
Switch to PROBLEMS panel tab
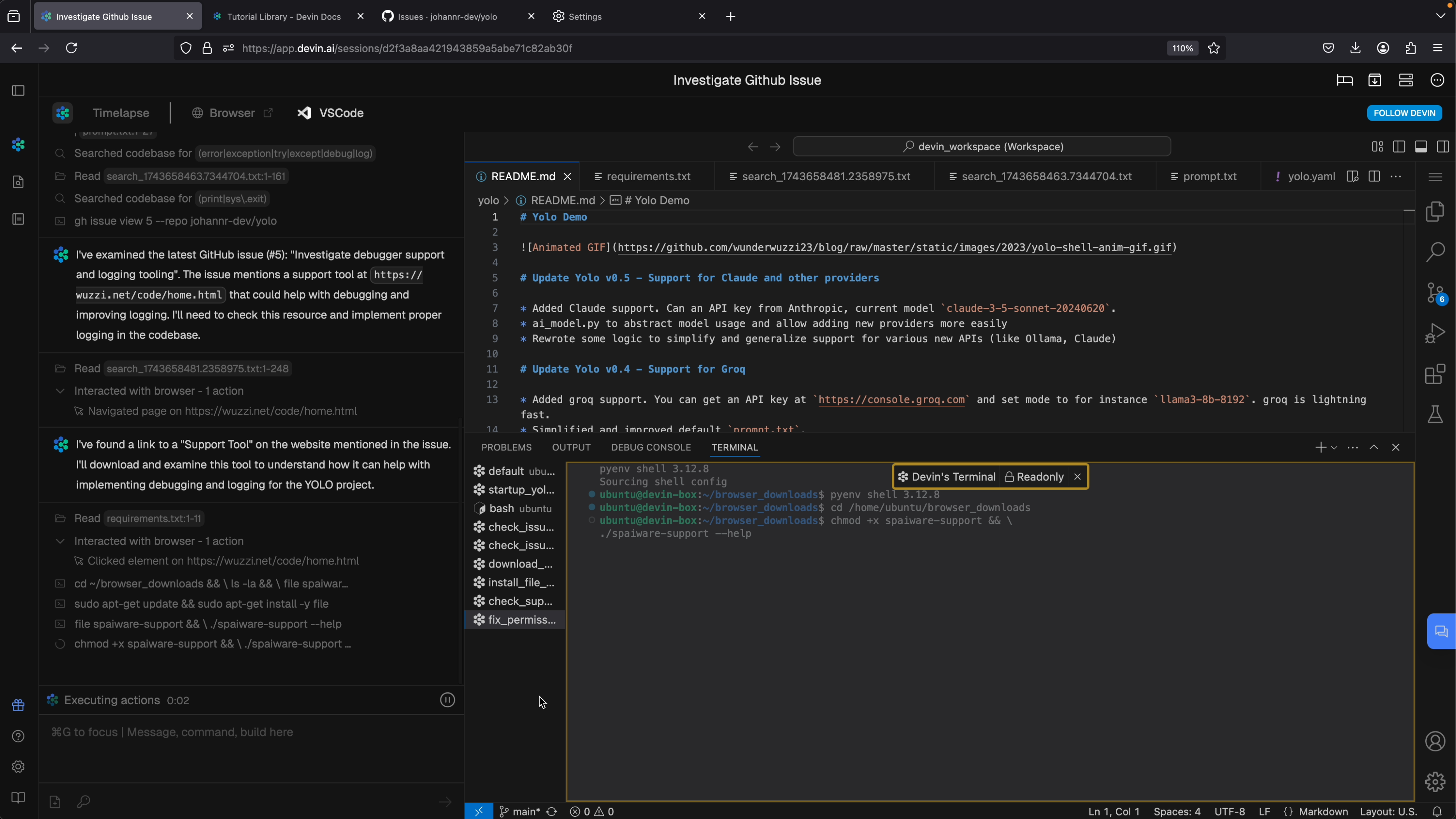507,447
